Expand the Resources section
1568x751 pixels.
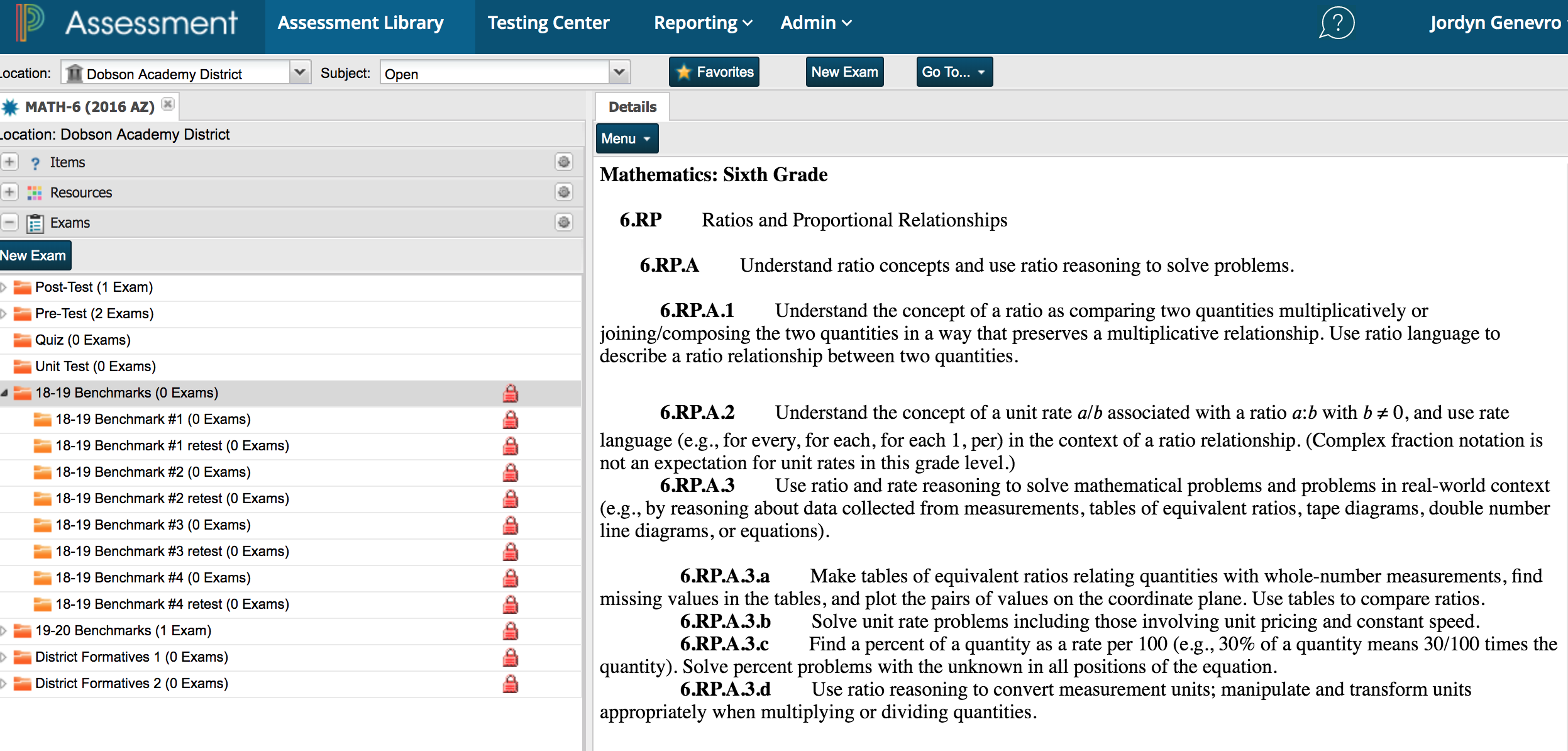click(x=9, y=192)
